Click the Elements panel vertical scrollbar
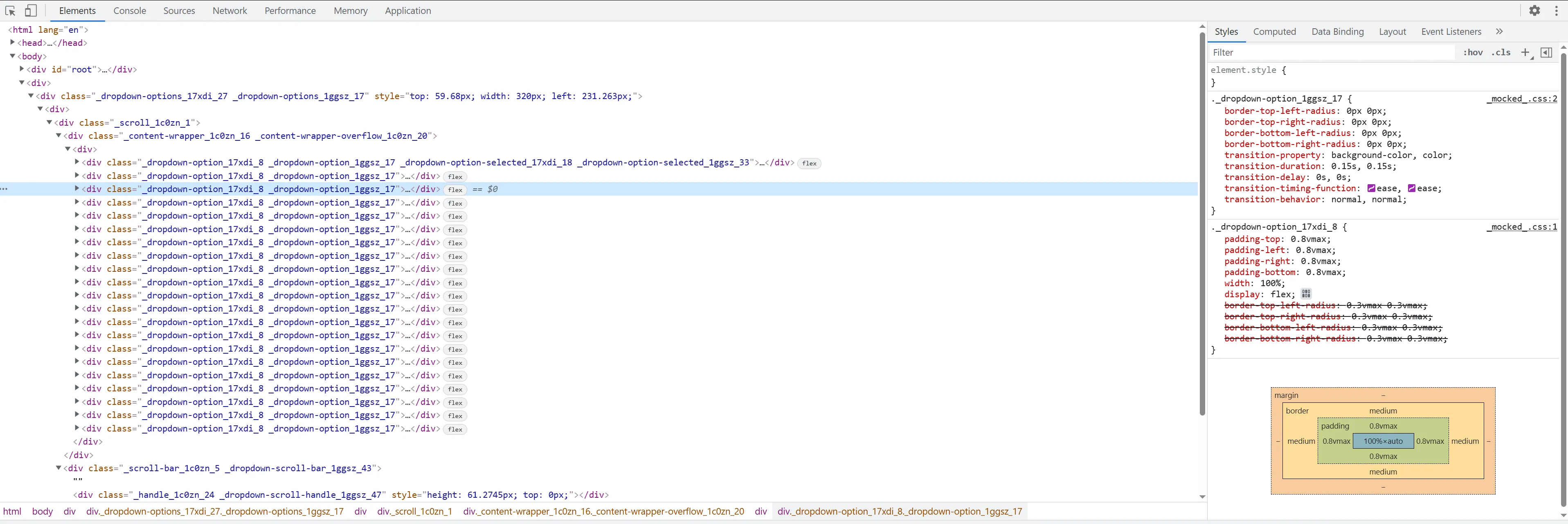 point(1202,224)
